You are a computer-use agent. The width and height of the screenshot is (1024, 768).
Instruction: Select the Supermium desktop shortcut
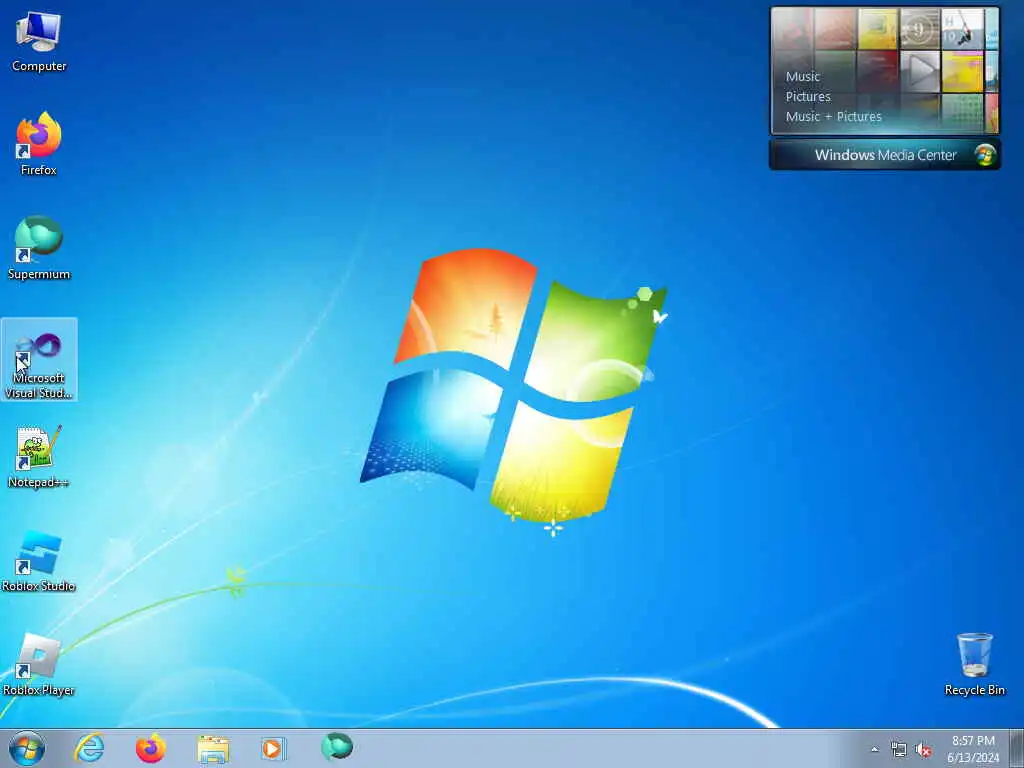pyautogui.click(x=39, y=248)
